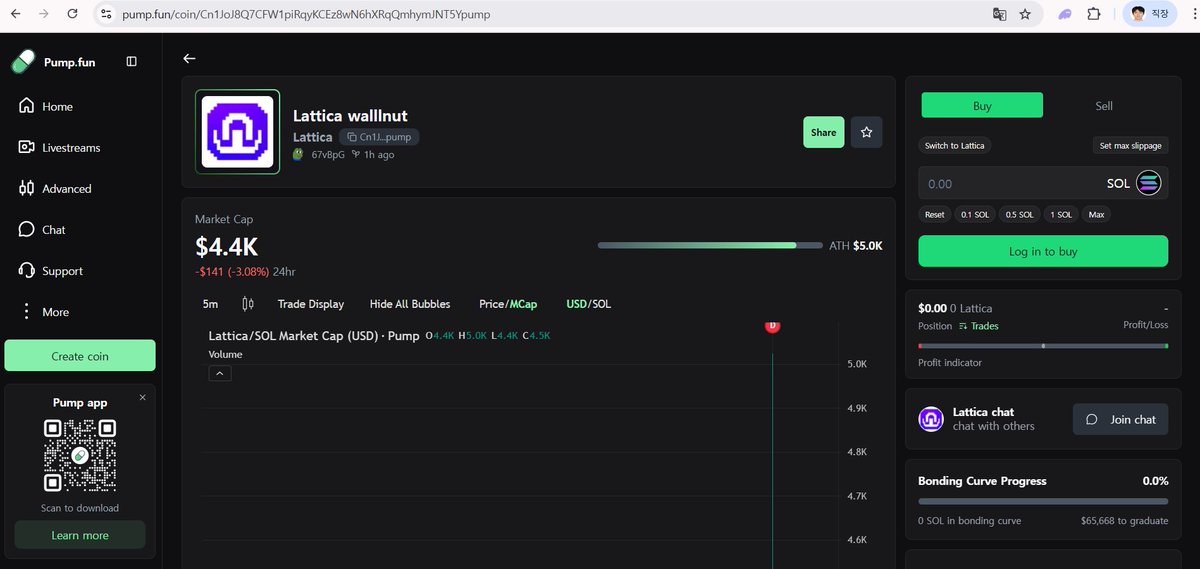This screenshot has width=1200, height=569.
Task: Click Log in to buy
Action: (x=1043, y=251)
